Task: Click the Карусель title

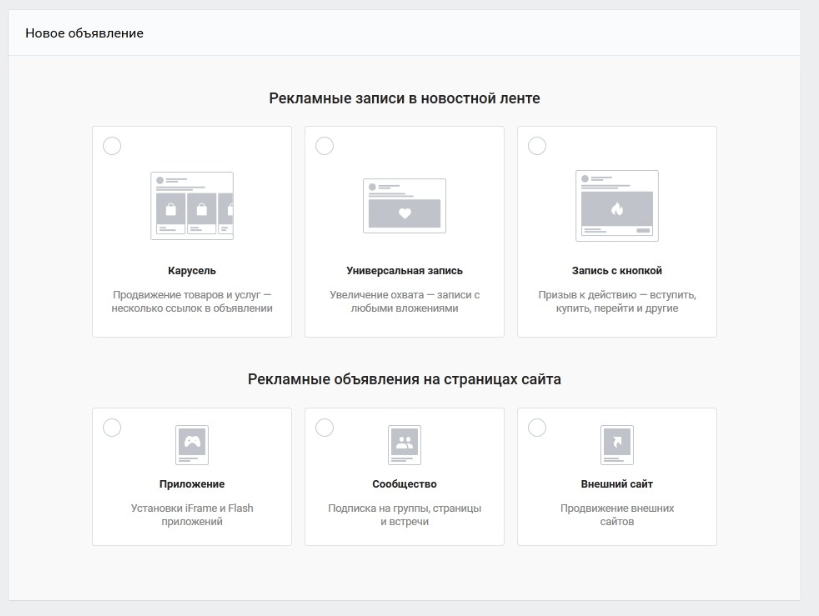Action: tap(192, 271)
